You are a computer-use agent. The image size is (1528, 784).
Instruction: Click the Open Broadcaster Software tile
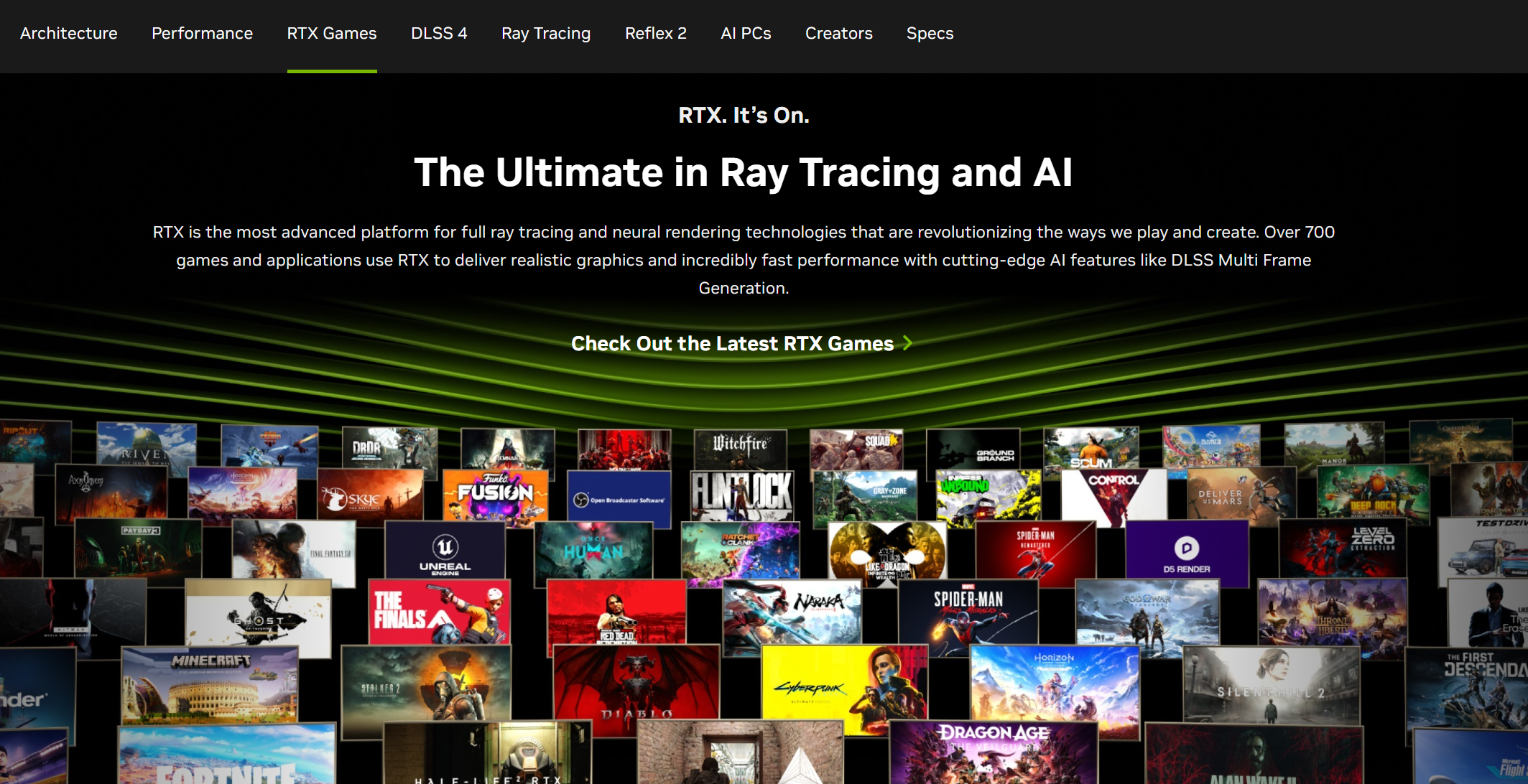(619, 500)
